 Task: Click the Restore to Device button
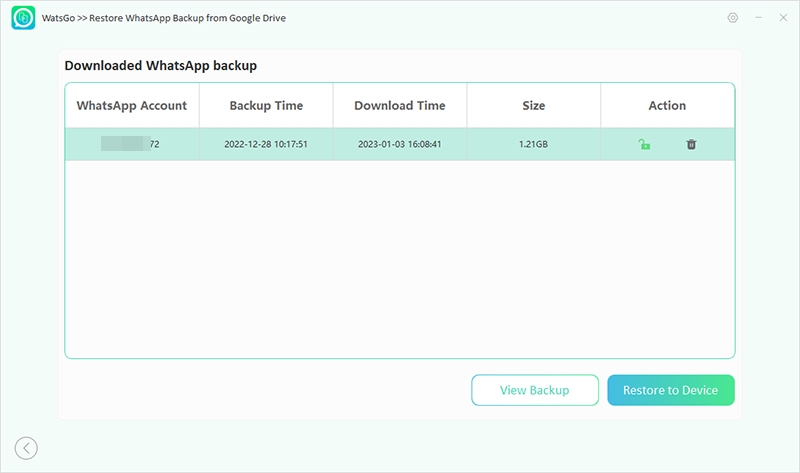[670, 390]
